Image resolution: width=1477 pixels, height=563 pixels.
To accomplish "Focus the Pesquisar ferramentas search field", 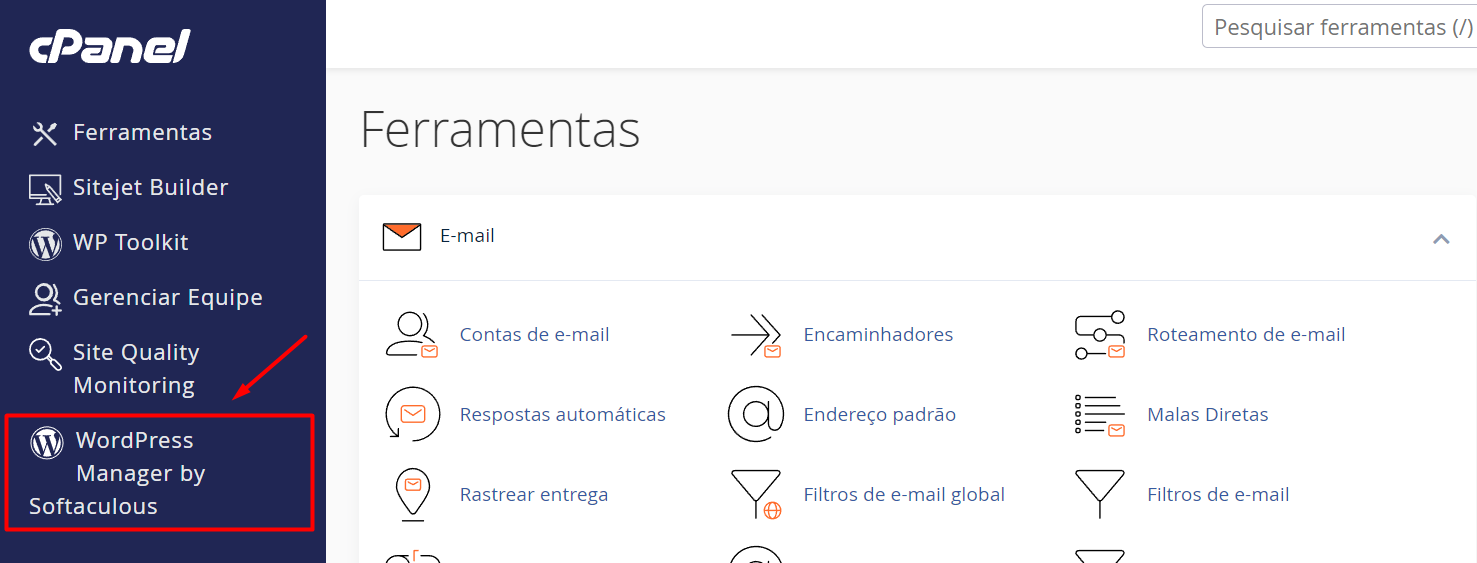I will [1339, 27].
